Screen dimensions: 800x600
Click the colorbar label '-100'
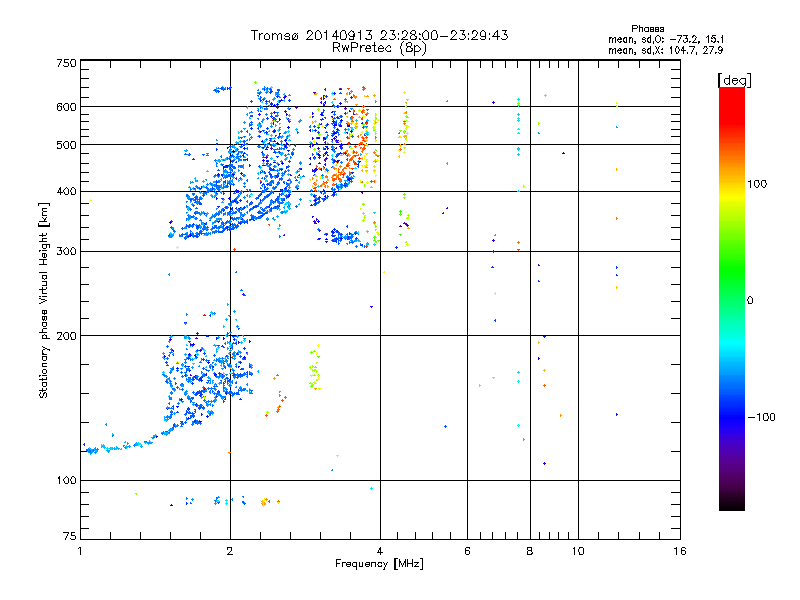pos(761,417)
